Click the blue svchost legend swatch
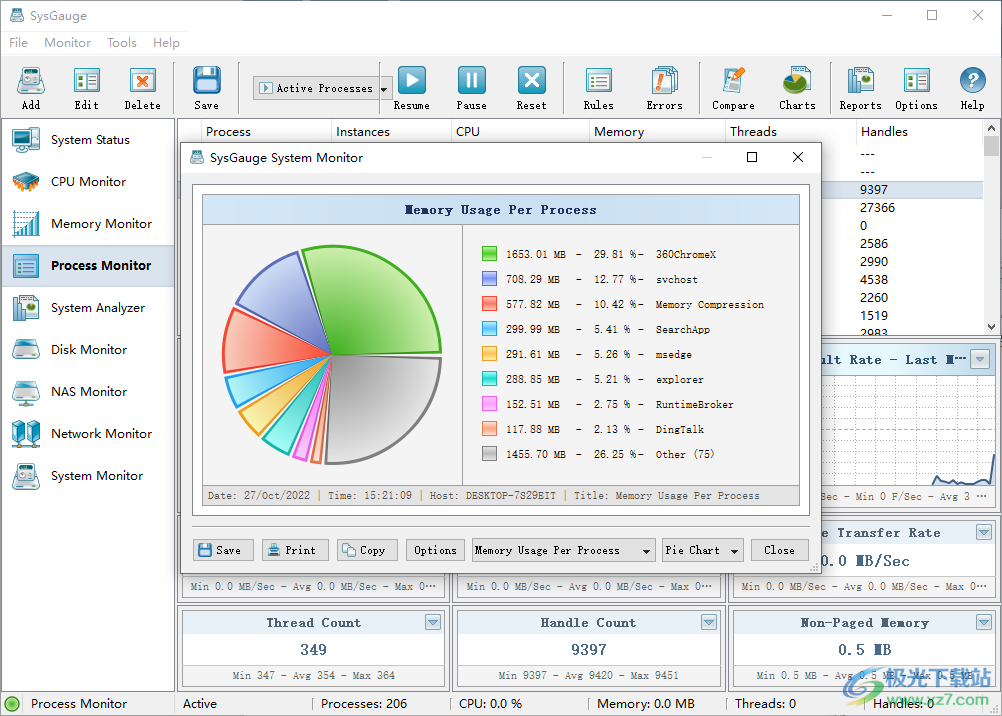 point(489,279)
